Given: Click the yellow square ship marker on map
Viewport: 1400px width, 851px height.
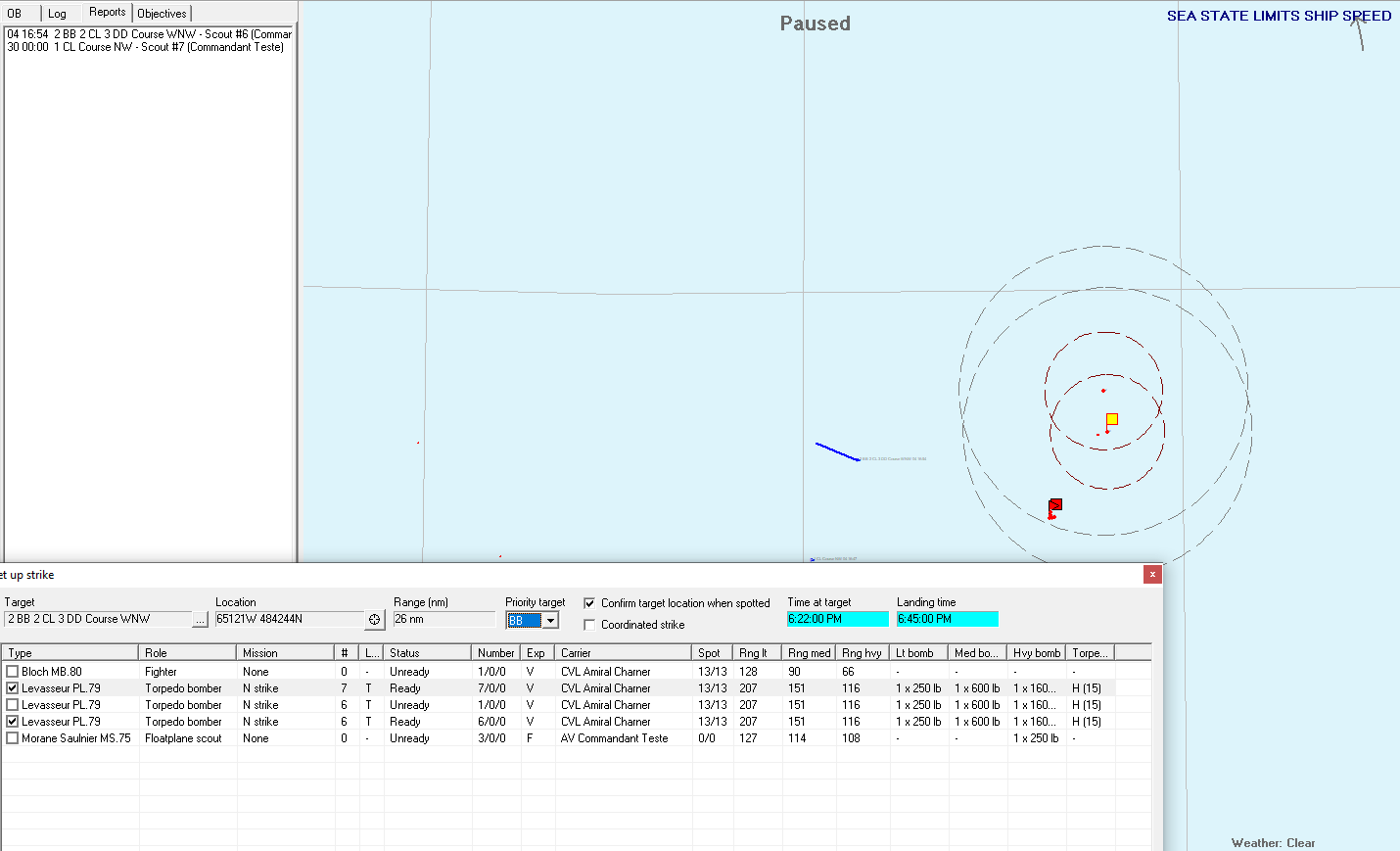Looking at the screenshot, I should [1112, 419].
